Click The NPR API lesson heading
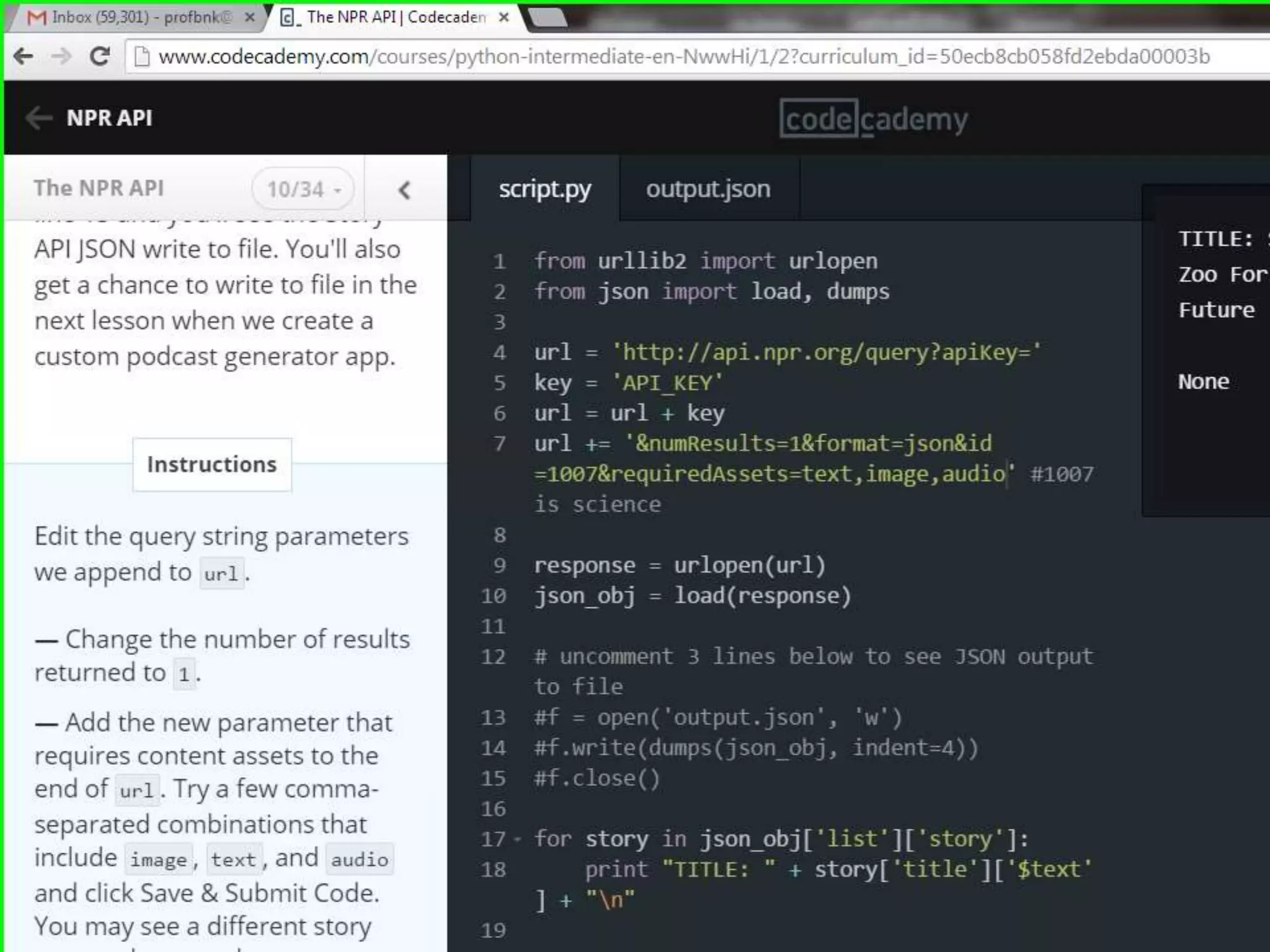1270x952 pixels. [x=99, y=188]
